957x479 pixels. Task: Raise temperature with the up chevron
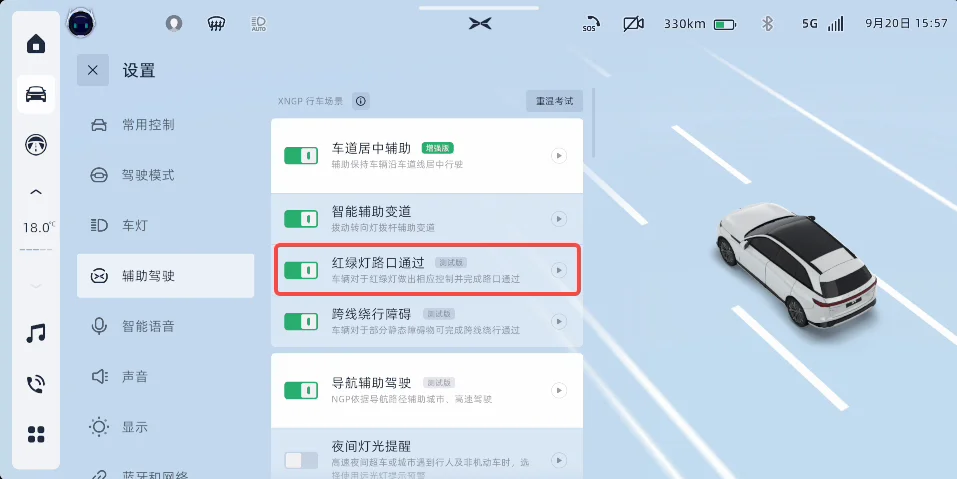pos(36,192)
